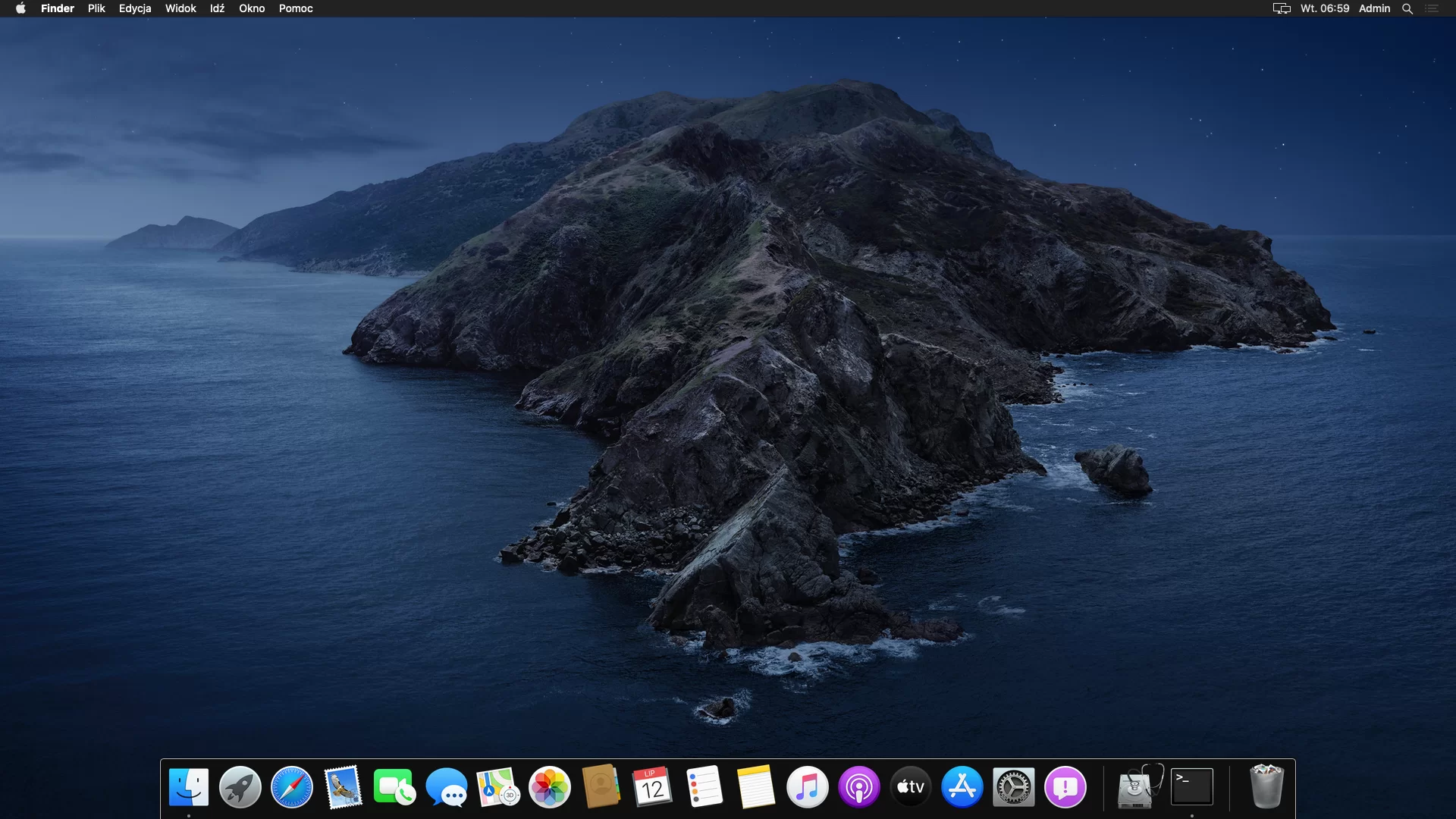Open FaceTime from the Dock

394,787
